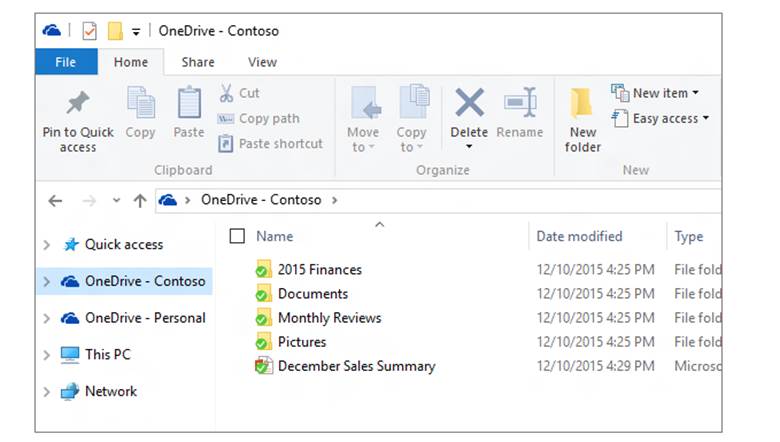780x442 pixels.
Task: Select the Documents folder
Action: click(x=313, y=294)
